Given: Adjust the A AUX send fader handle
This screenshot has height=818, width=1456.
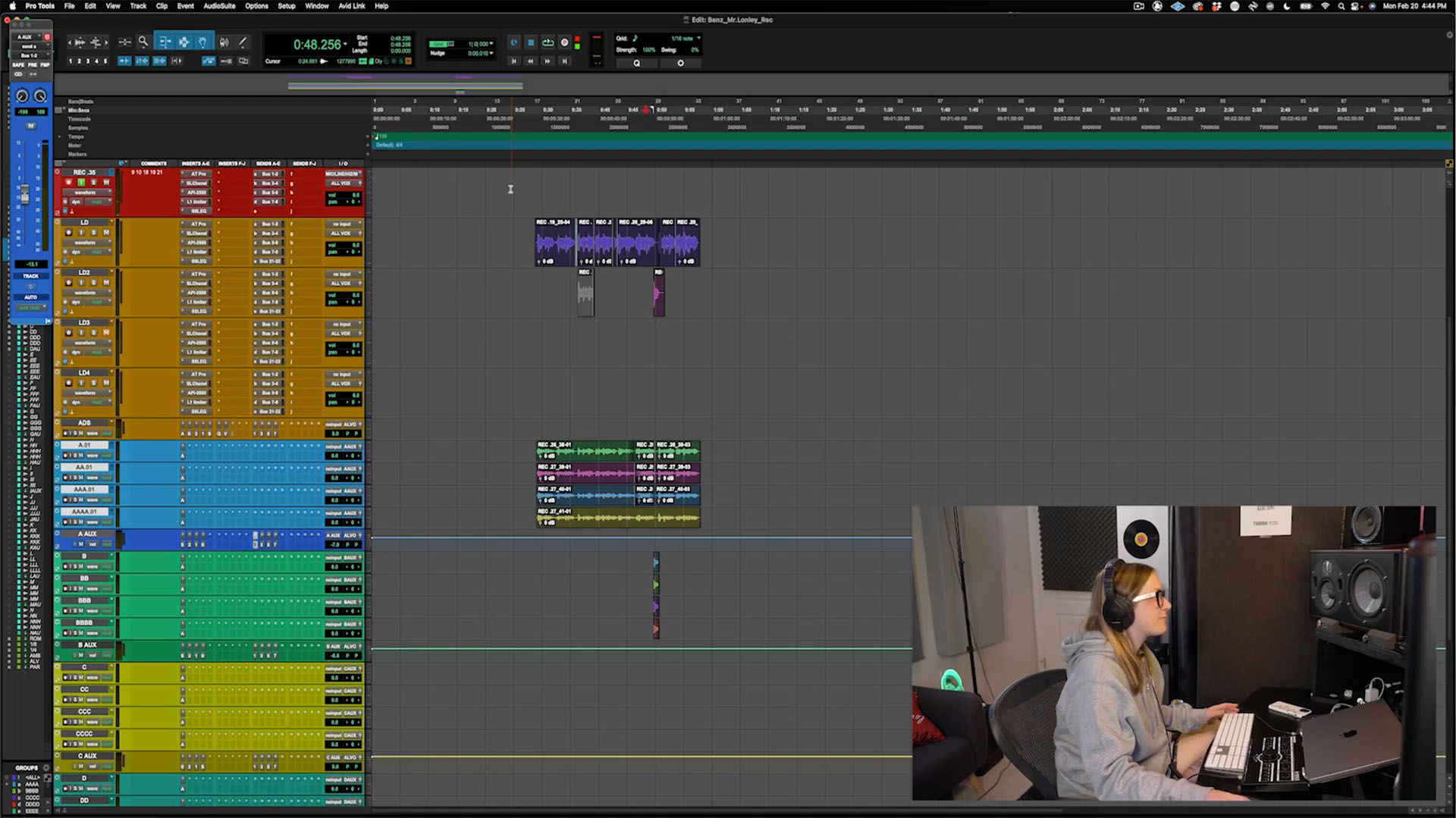Looking at the screenshot, I should [24, 195].
